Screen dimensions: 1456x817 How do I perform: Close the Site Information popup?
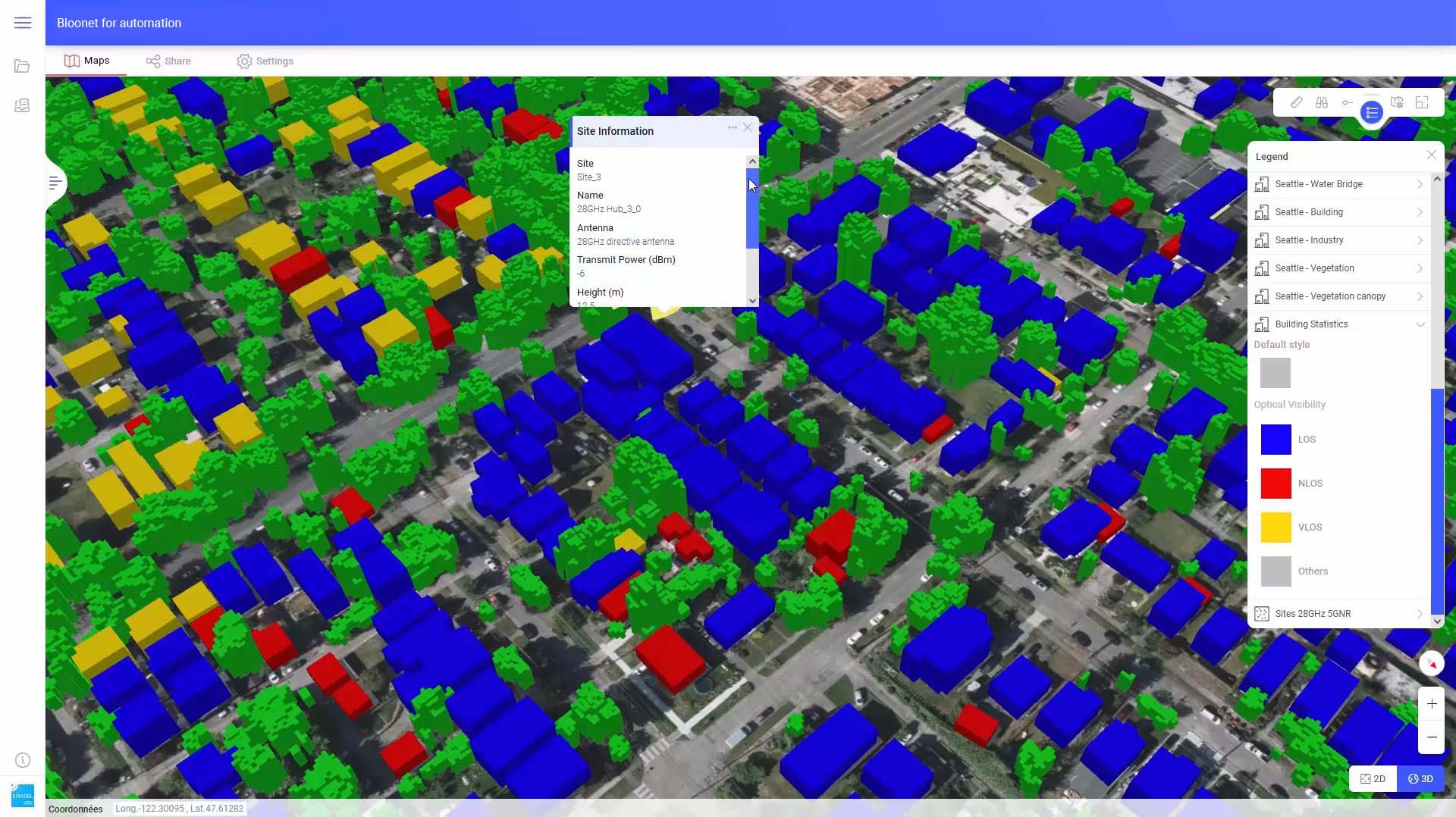(748, 127)
